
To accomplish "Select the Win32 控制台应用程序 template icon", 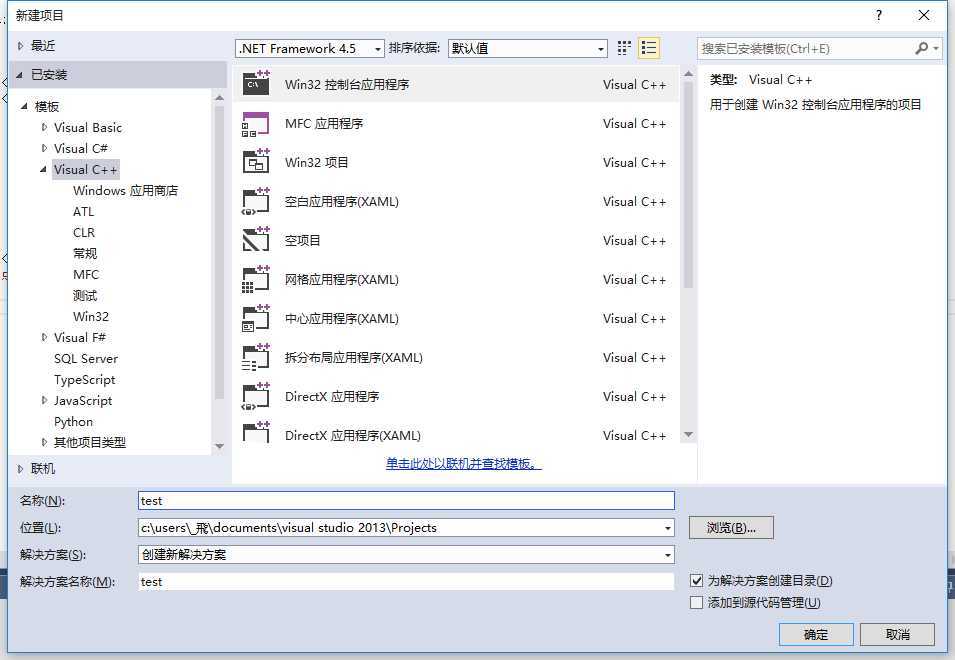I will (x=256, y=84).
